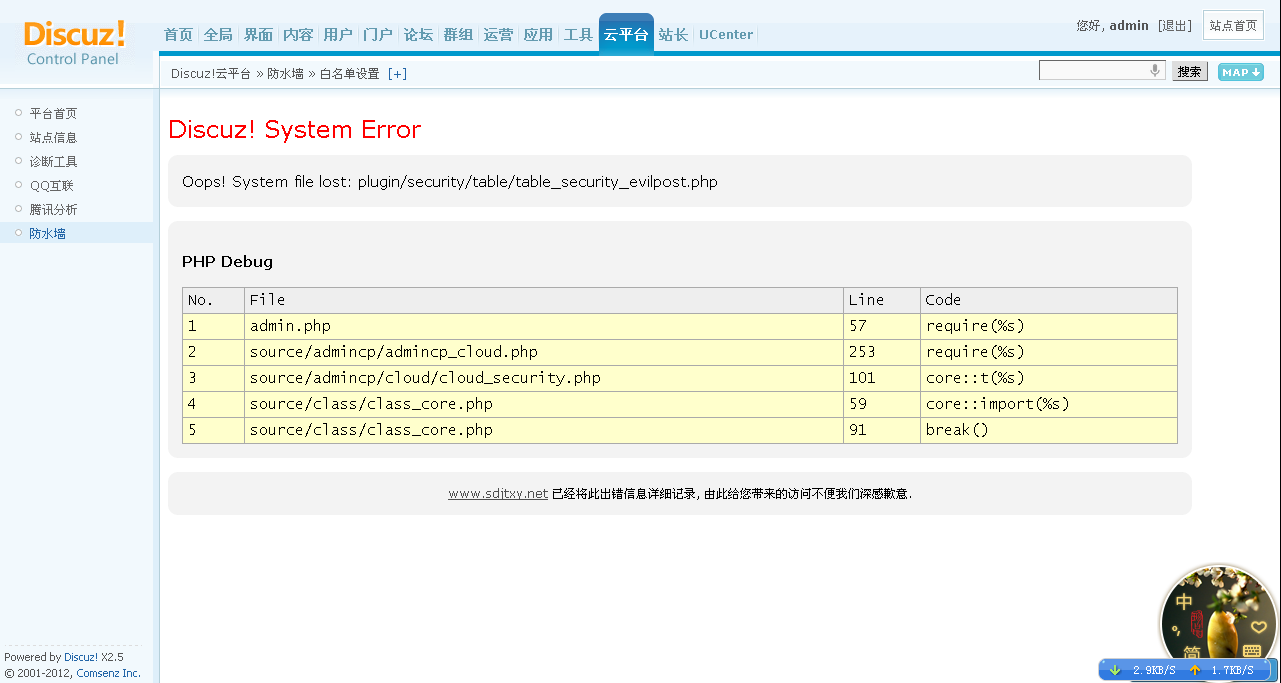Open the 门户 top menu
The height and width of the screenshot is (683, 1281).
click(x=378, y=35)
